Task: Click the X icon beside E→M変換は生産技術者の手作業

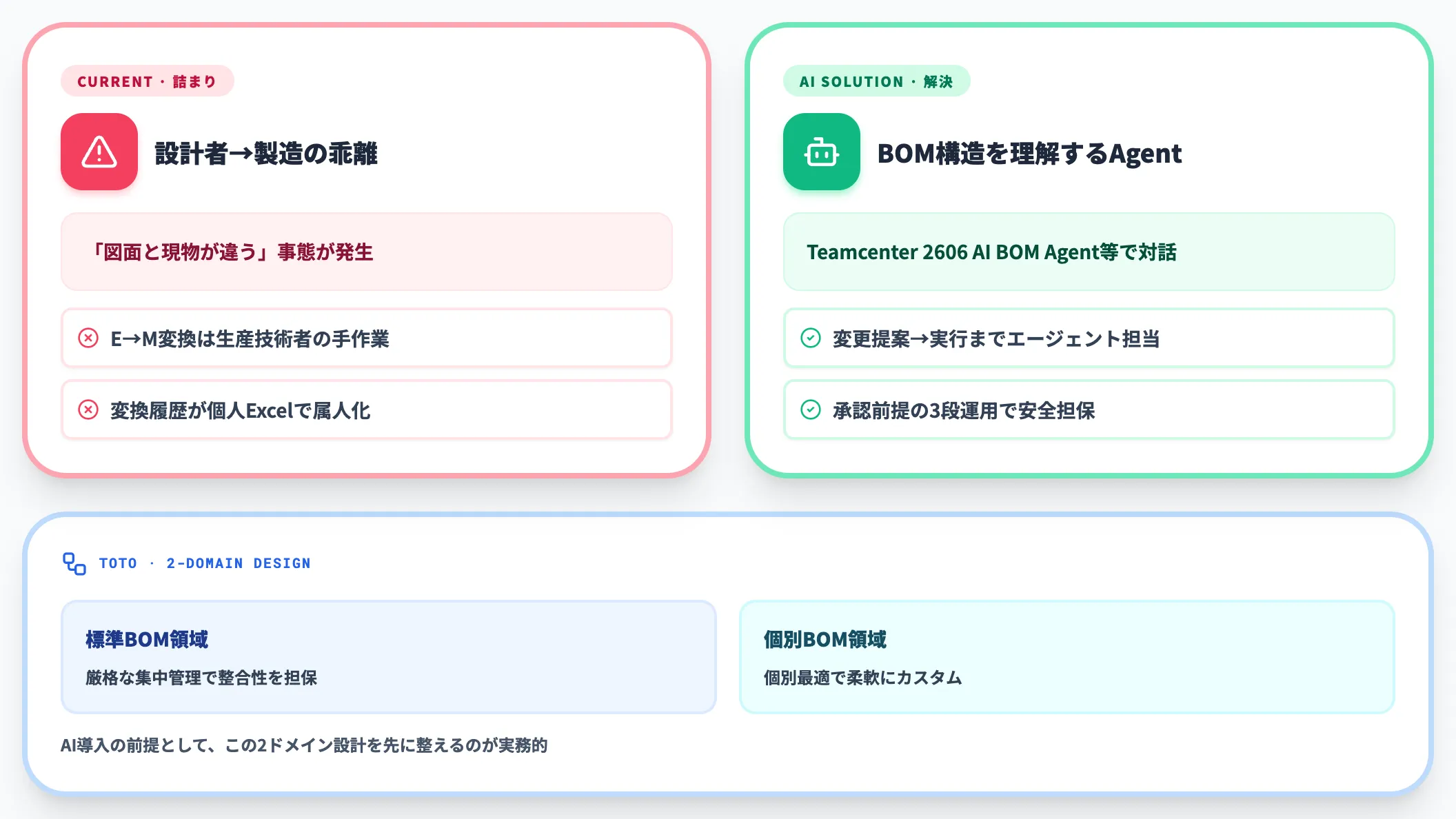Action: [88, 338]
